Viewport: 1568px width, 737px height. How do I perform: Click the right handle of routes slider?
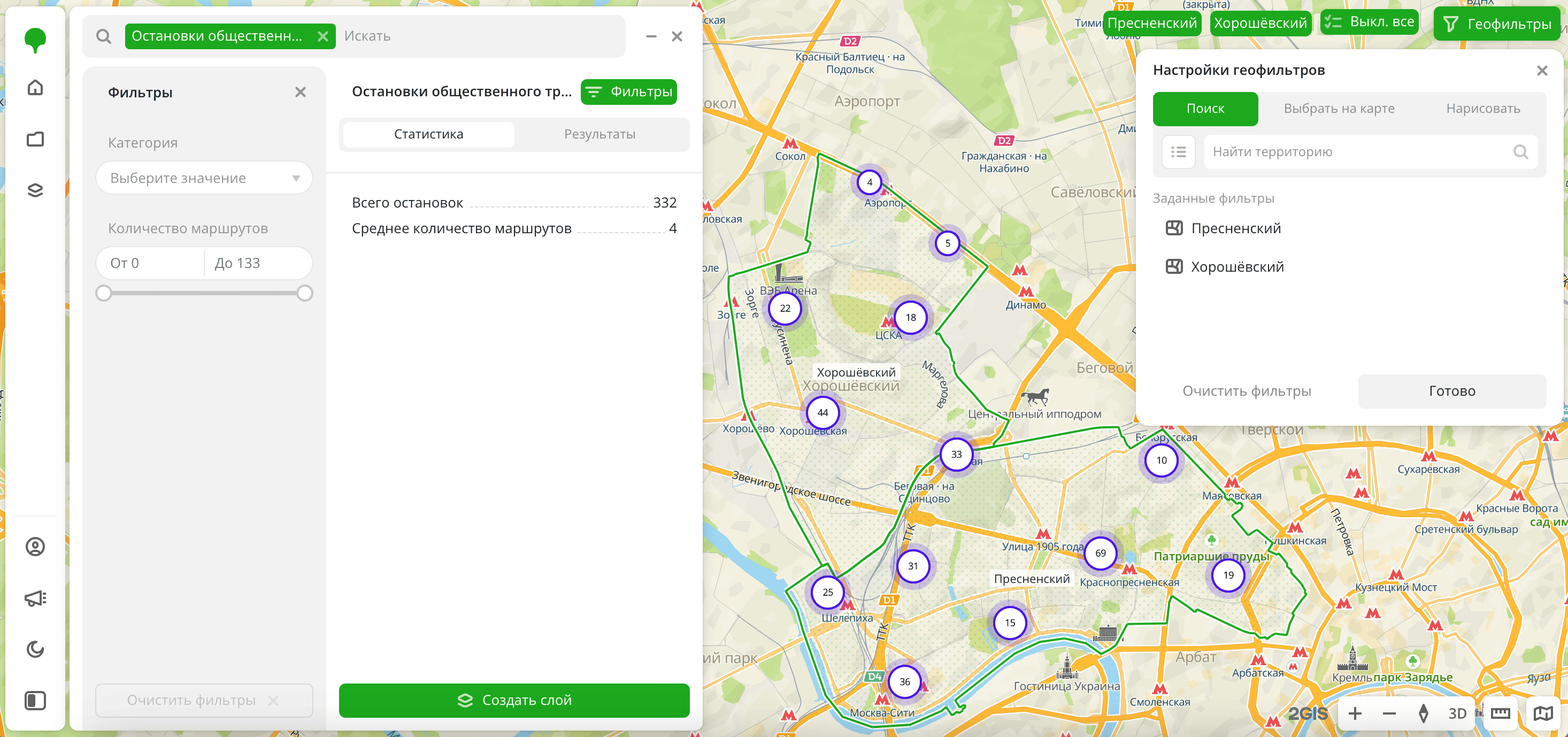(305, 293)
